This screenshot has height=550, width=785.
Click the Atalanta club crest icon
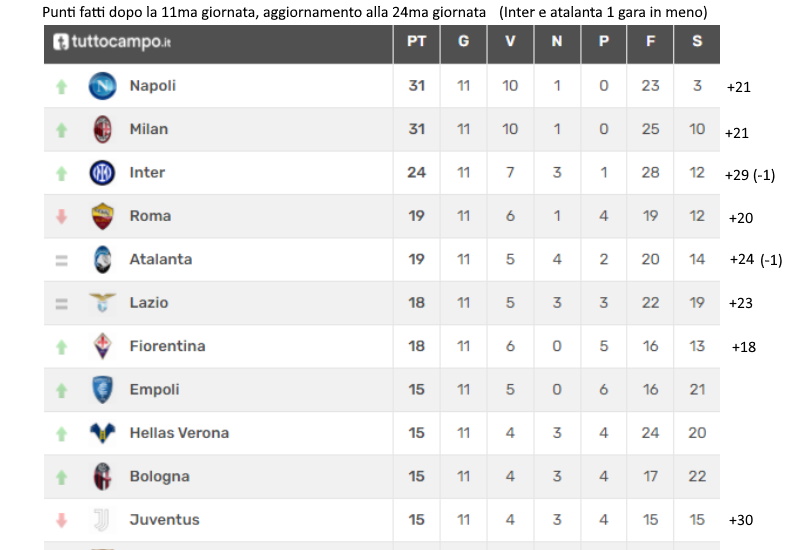pyautogui.click(x=102, y=259)
